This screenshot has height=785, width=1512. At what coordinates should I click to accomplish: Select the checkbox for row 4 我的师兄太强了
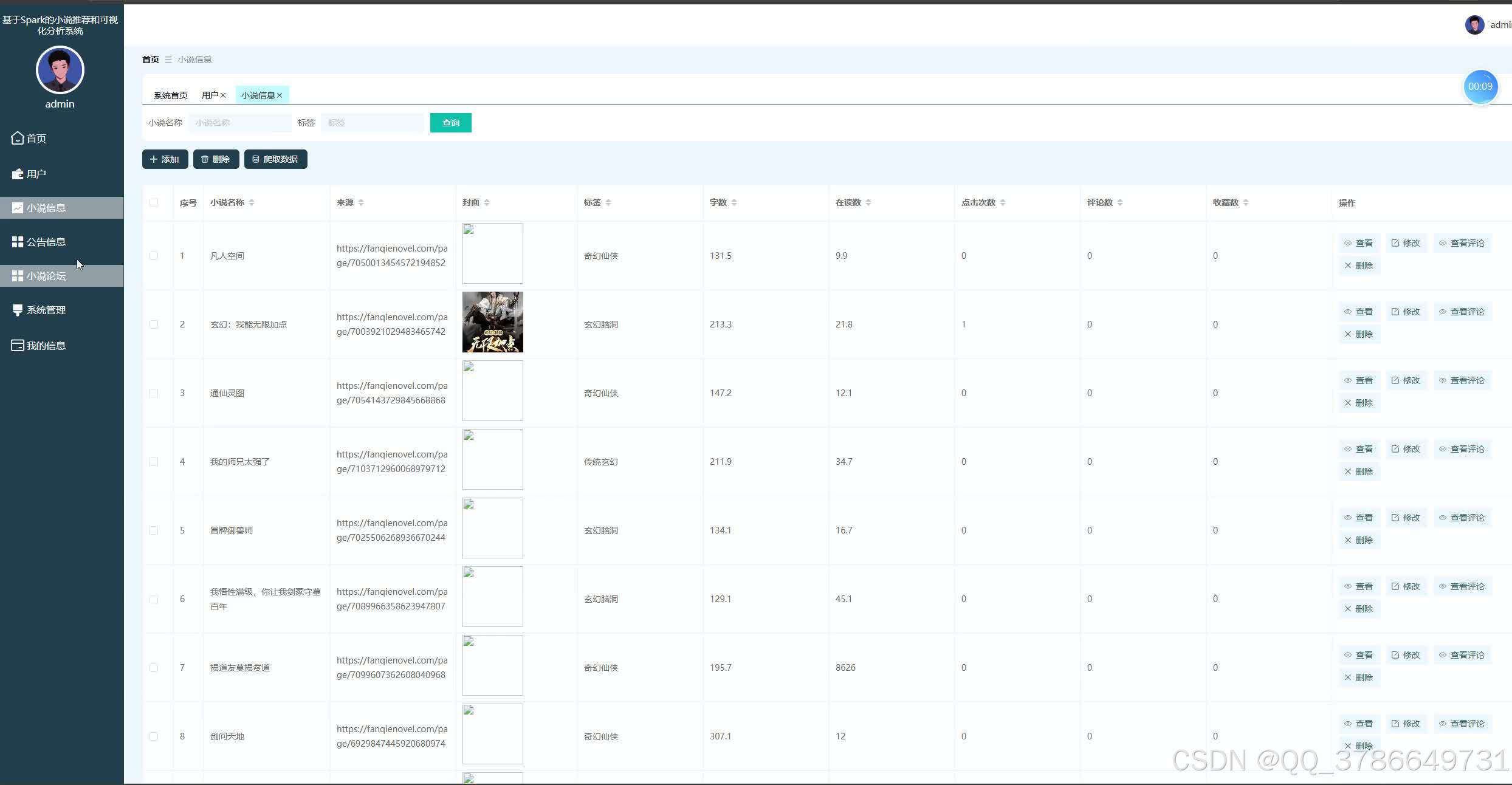point(154,462)
